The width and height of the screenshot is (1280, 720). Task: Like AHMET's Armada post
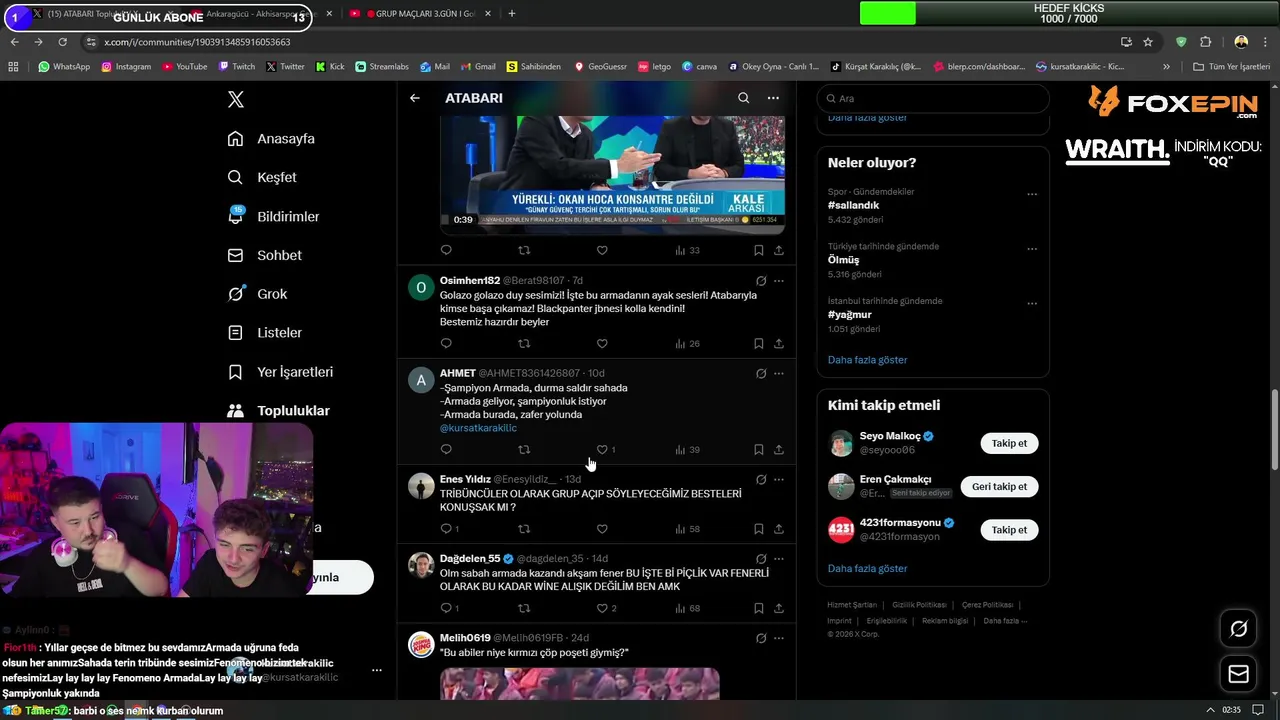(602, 450)
